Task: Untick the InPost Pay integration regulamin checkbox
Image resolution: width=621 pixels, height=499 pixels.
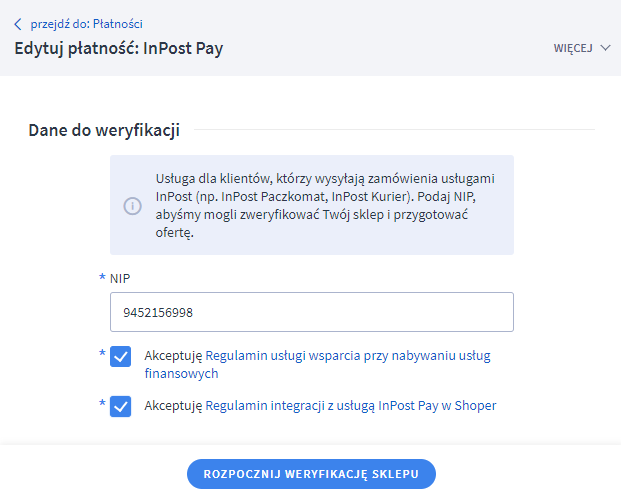Action: (x=121, y=407)
